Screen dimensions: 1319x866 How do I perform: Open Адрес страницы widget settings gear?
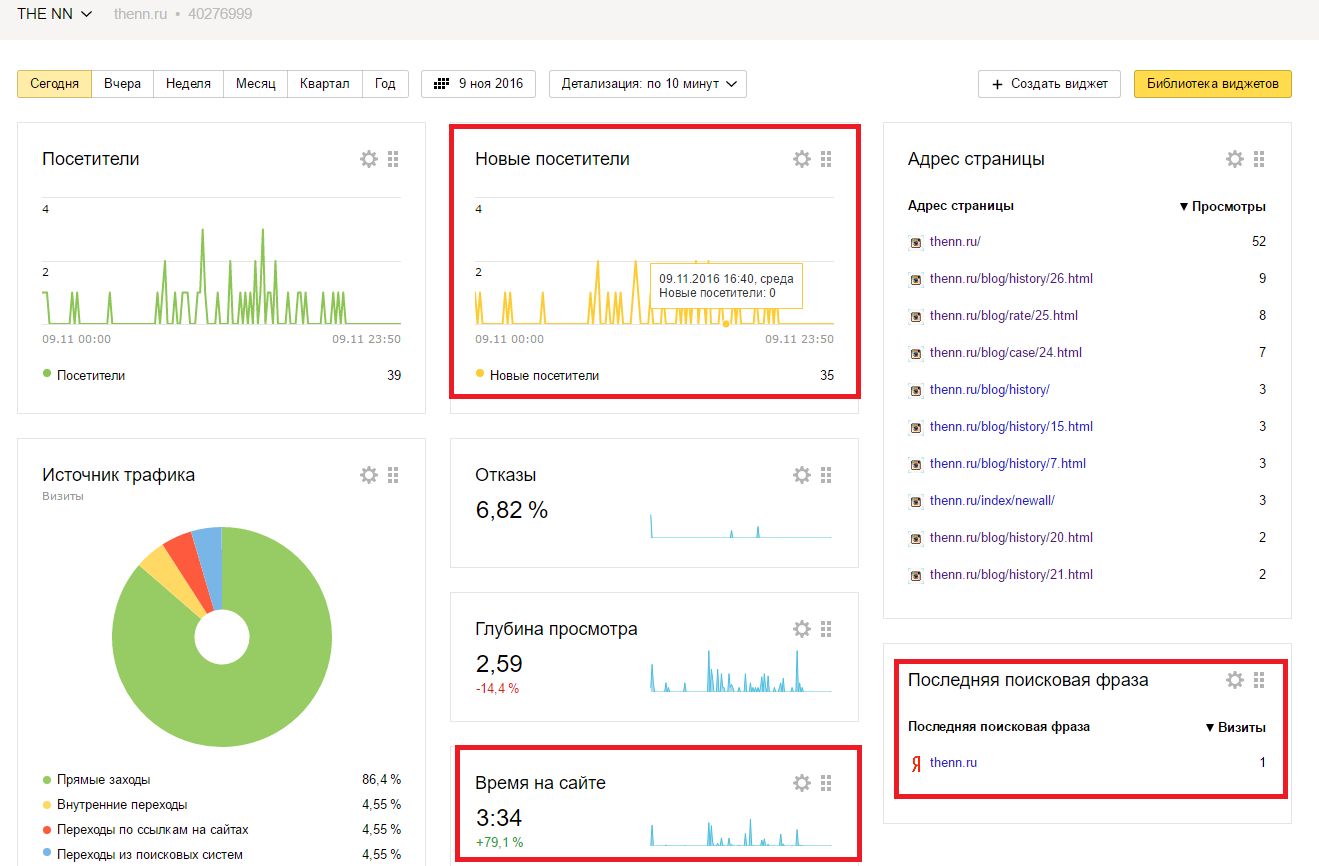[1235, 159]
